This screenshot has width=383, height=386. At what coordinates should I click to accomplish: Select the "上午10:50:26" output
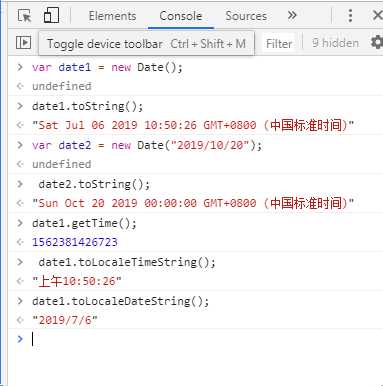pyautogui.click(x=77, y=281)
